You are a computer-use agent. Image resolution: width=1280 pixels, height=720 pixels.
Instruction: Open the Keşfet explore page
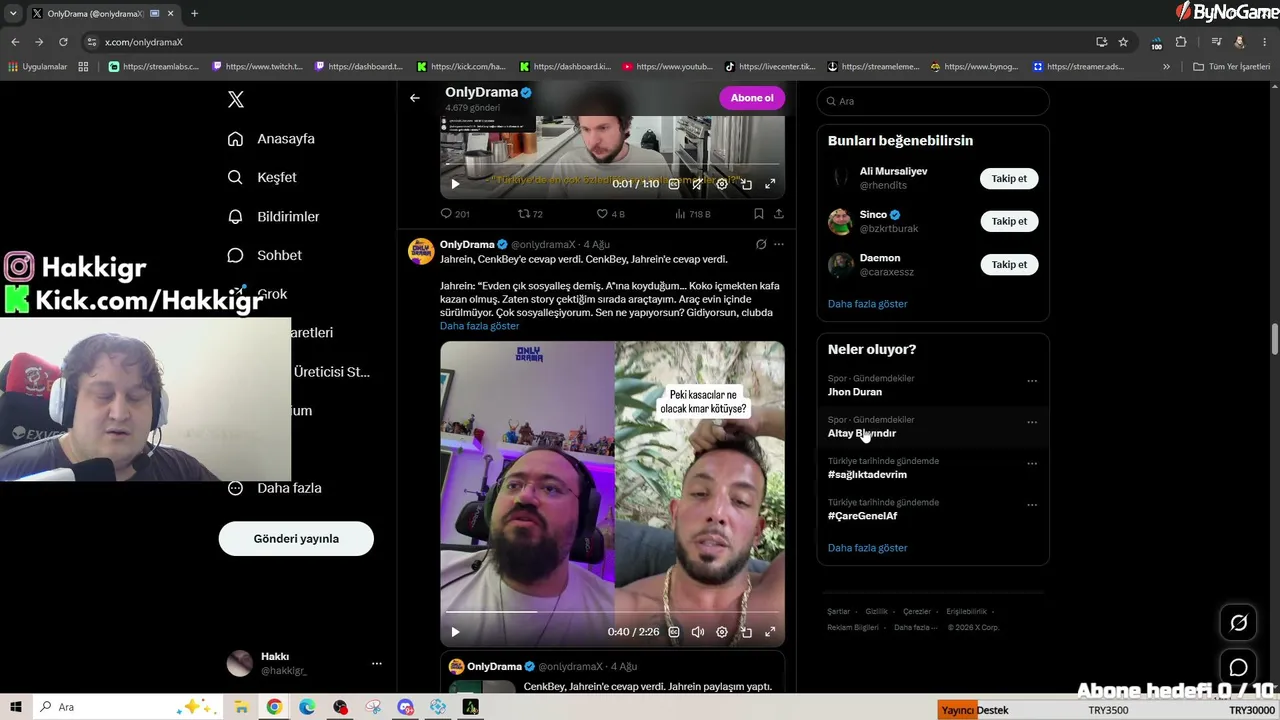click(262, 177)
